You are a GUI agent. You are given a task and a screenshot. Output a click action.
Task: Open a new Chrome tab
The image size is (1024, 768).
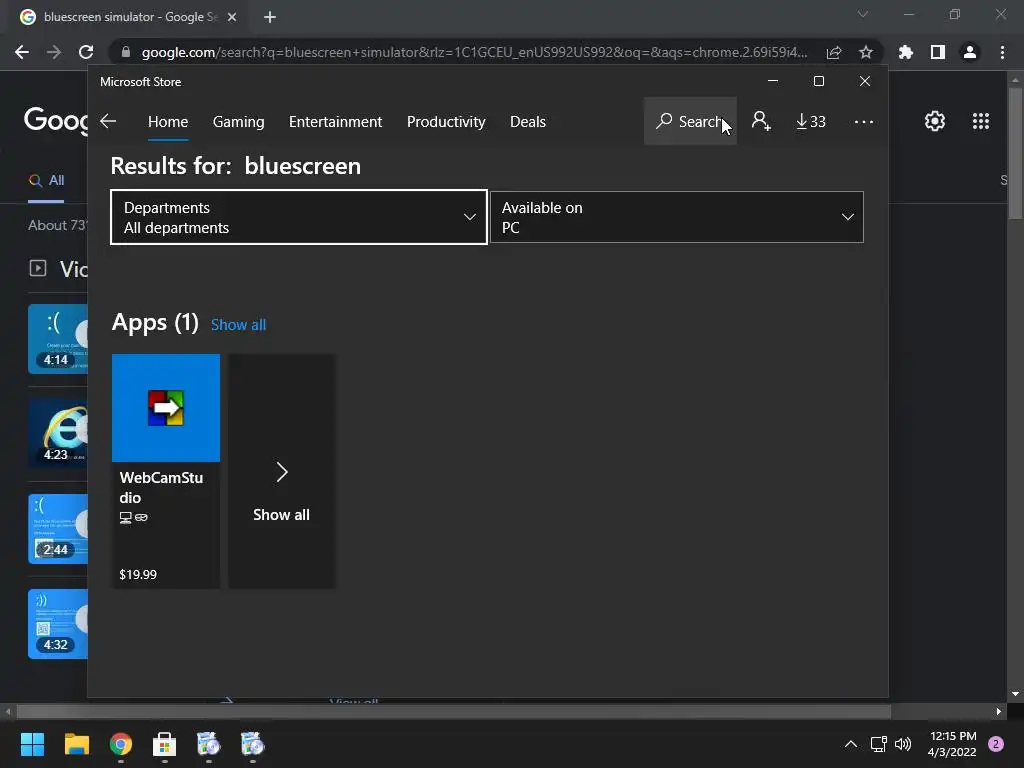[270, 17]
